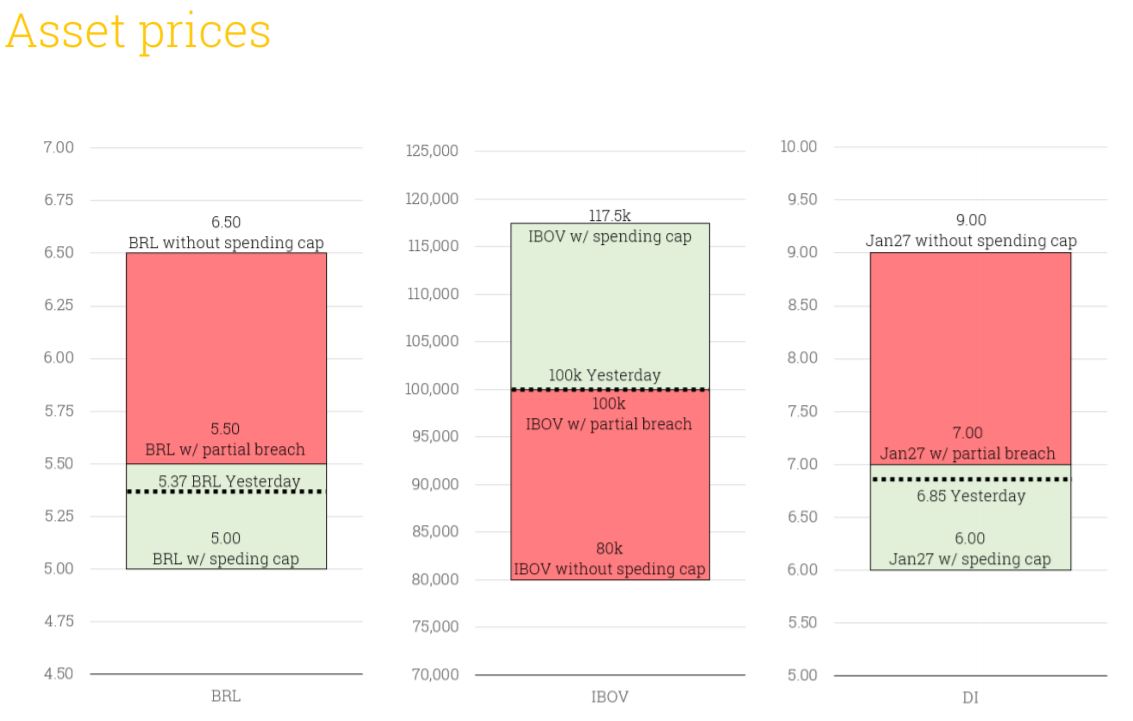Click the IBOV x-axis category label
The width and height of the screenshot is (1133, 721).
point(609,696)
